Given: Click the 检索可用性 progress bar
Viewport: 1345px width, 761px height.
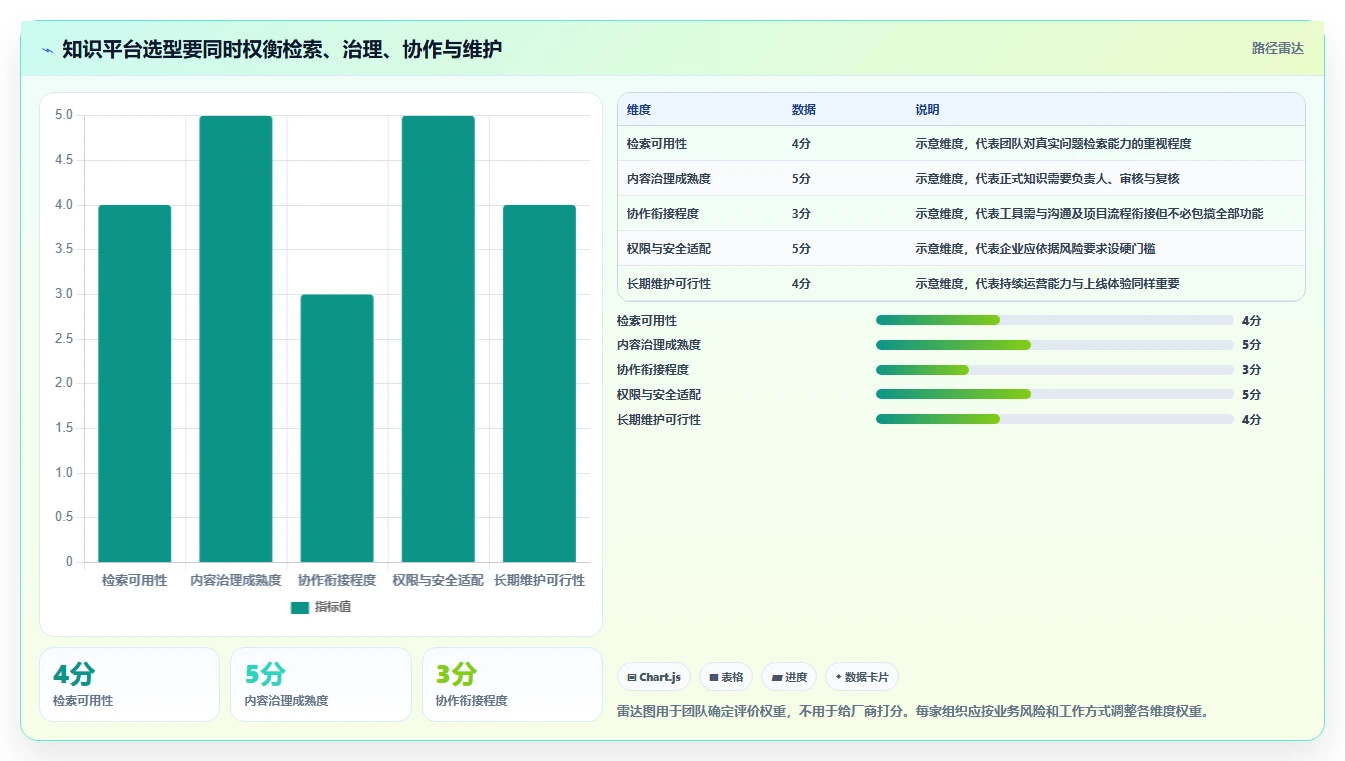Looking at the screenshot, I should [1054, 320].
